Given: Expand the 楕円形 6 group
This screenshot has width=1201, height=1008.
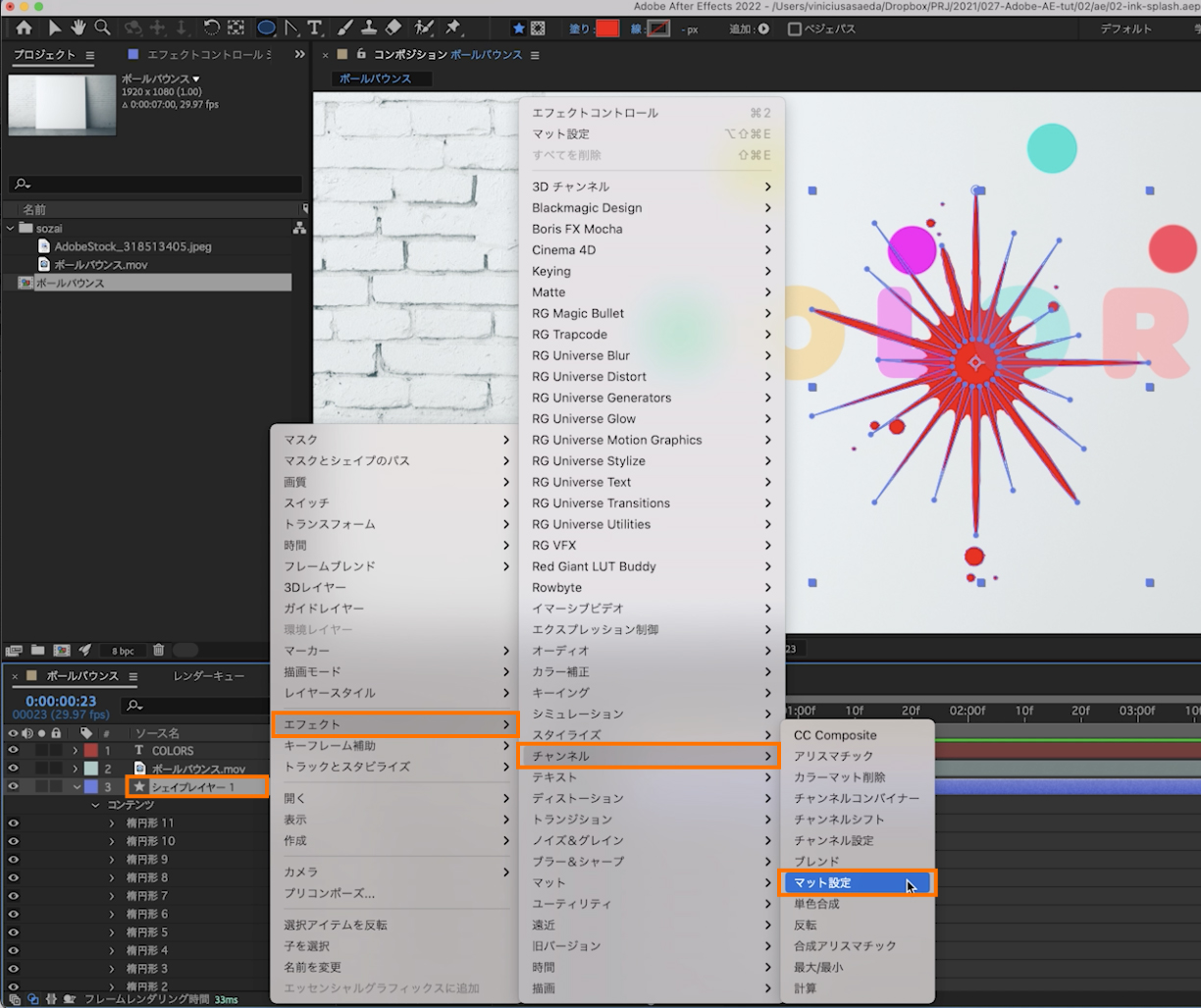Looking at the screenshot, I should click(112, 914).
